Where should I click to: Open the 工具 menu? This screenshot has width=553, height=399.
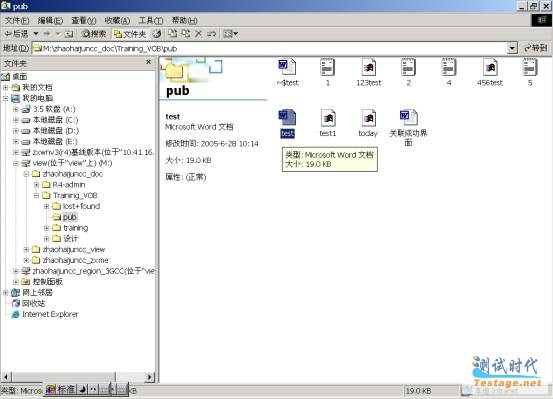point(151,20)
